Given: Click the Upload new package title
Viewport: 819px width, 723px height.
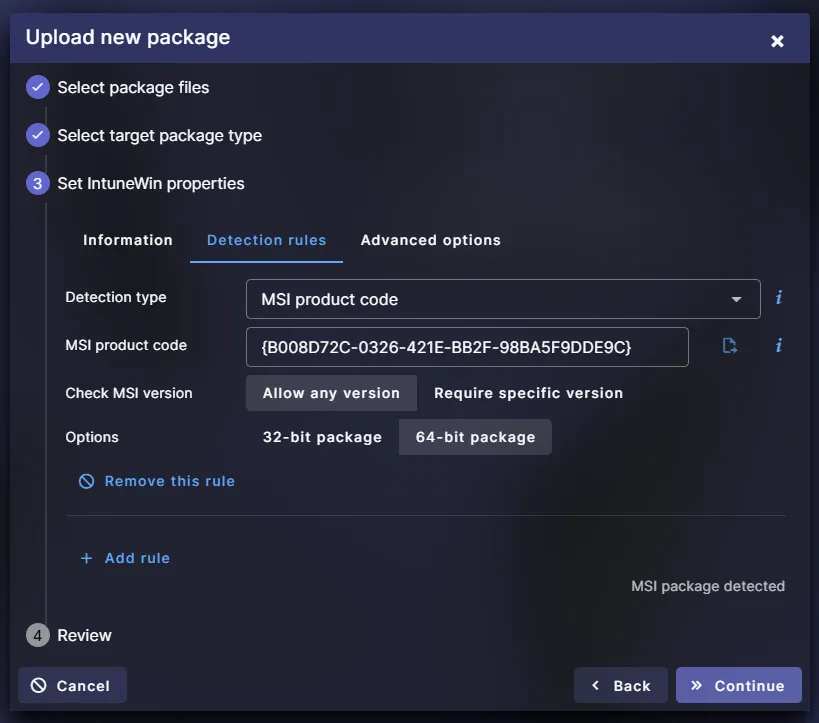Looking at the screenshot, I should [127, 37].
